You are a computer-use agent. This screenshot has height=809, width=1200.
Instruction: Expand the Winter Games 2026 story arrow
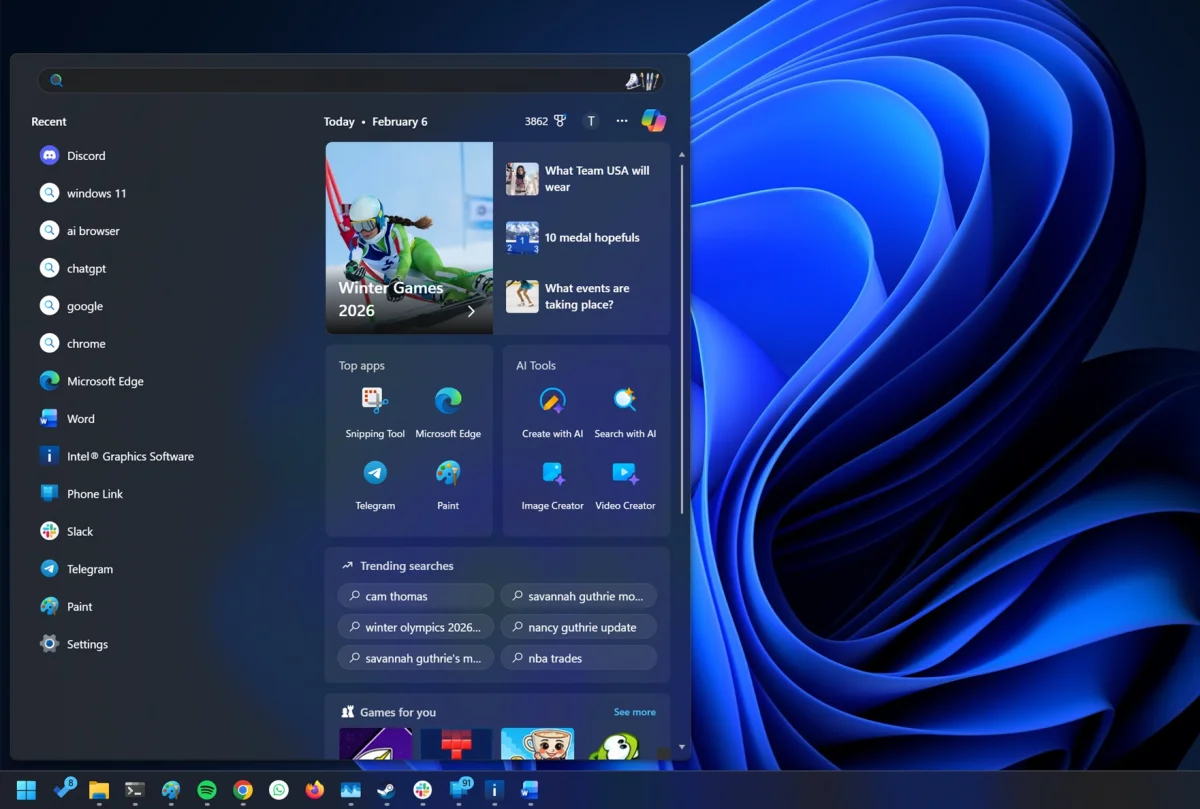470,311
